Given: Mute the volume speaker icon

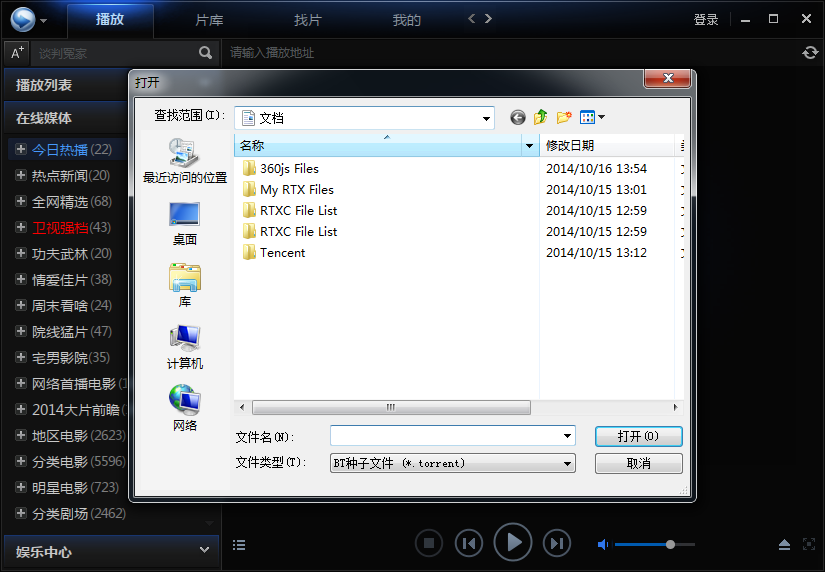Looking at the screenshot, I should pyautogui.click(x=603, y=544).
